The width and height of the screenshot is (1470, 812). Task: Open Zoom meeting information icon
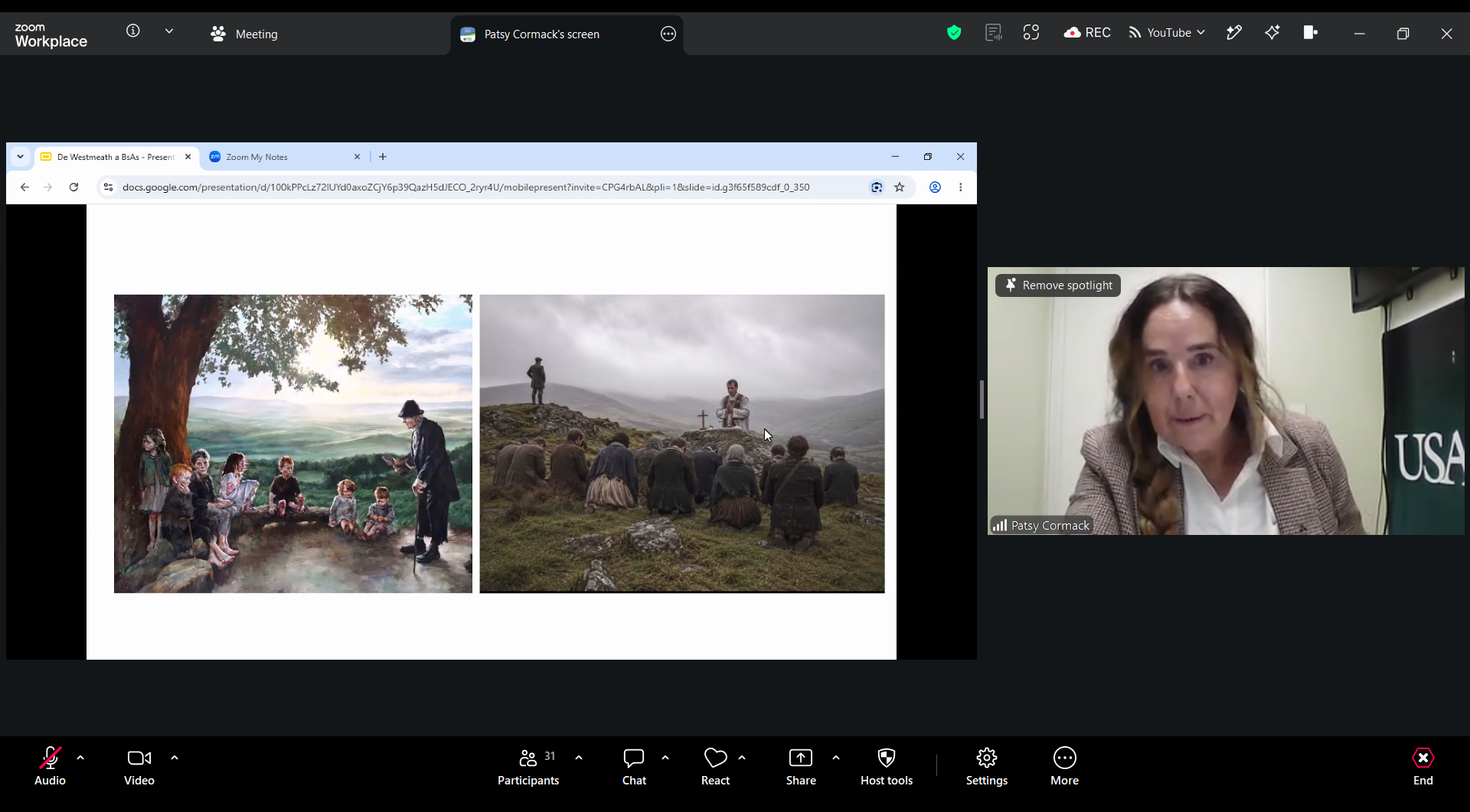click(x=133, y=31)
